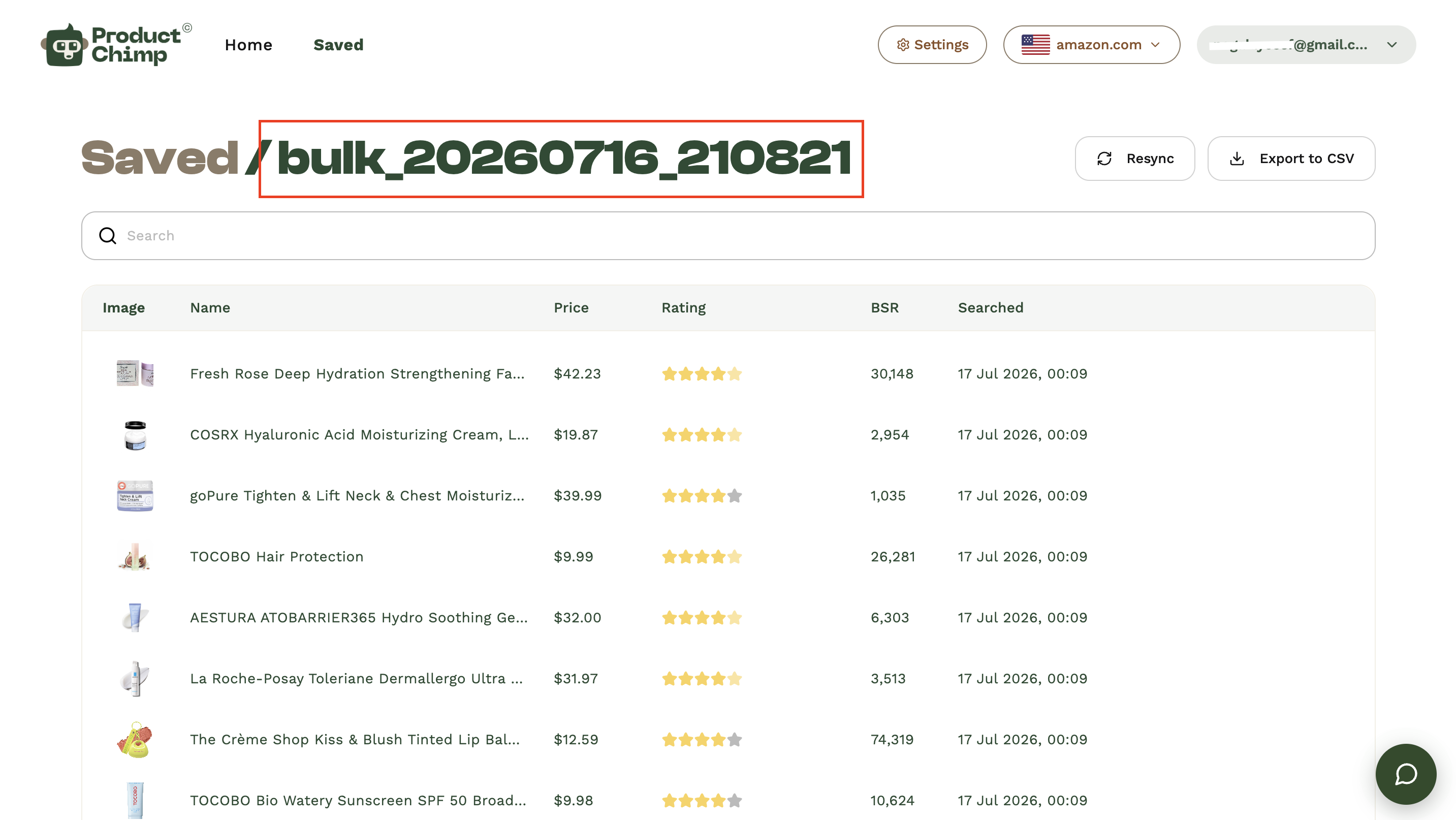The height and width of the screenshot is (820, 1456).
Task: Open the TOCOBO Hair Protection thumbnail
Action: [135, 557]
